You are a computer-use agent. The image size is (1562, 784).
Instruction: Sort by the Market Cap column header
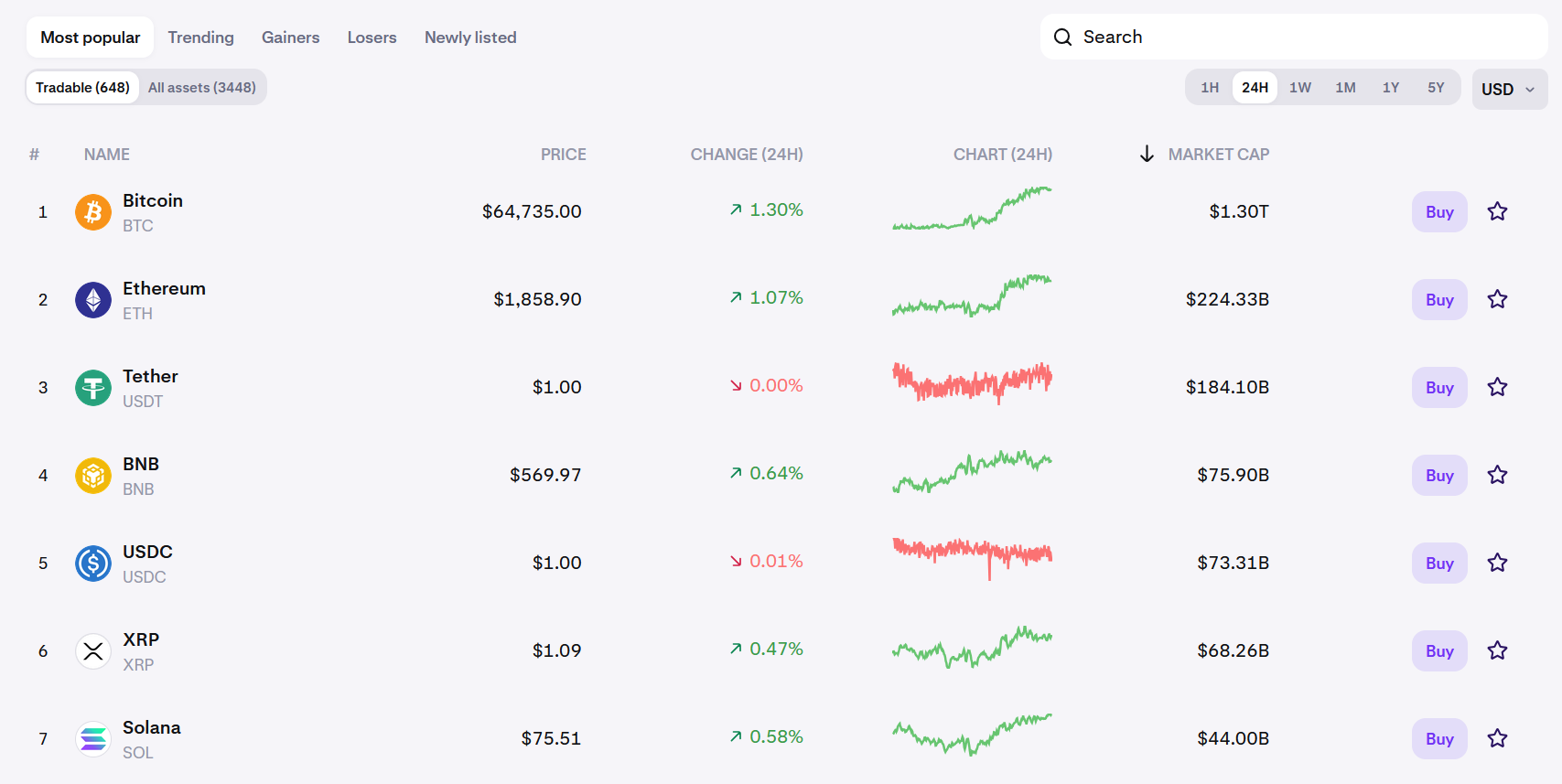(1218, 155)
